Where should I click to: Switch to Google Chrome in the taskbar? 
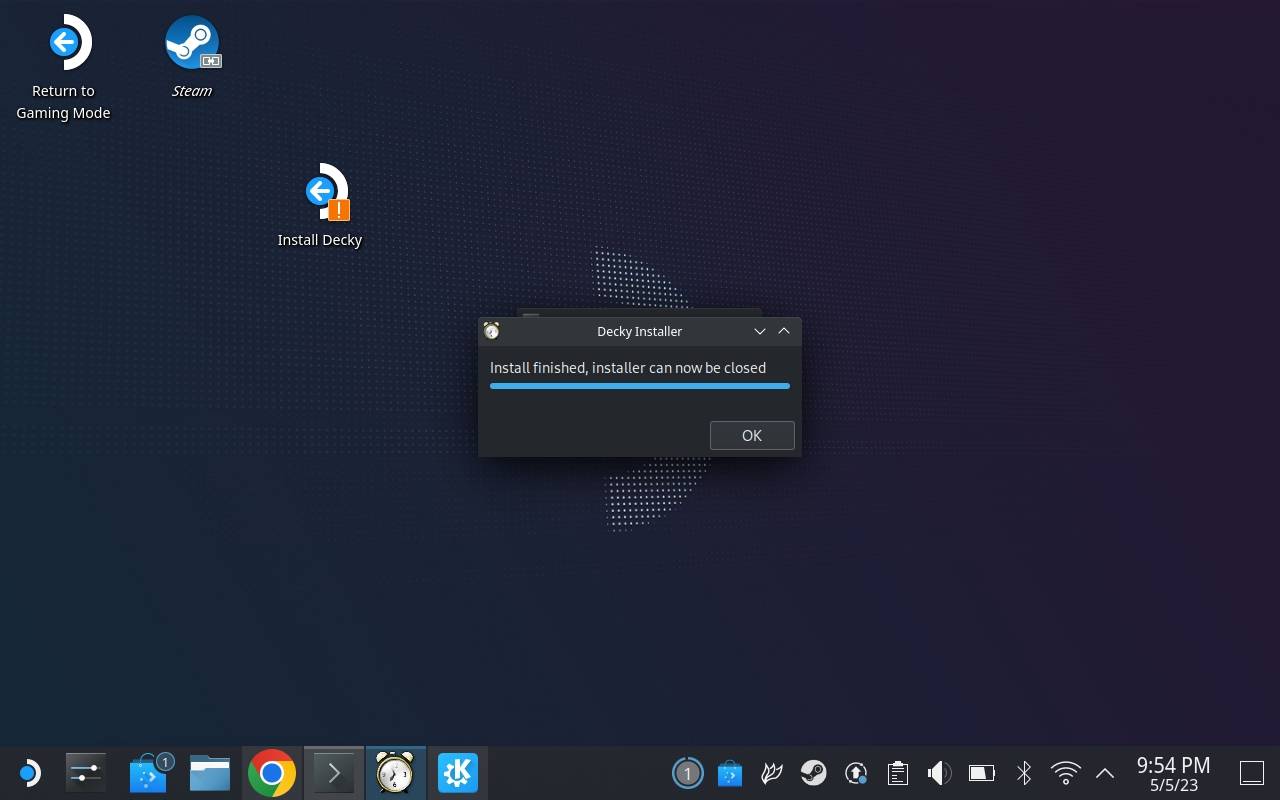click(x=272, y=773)
